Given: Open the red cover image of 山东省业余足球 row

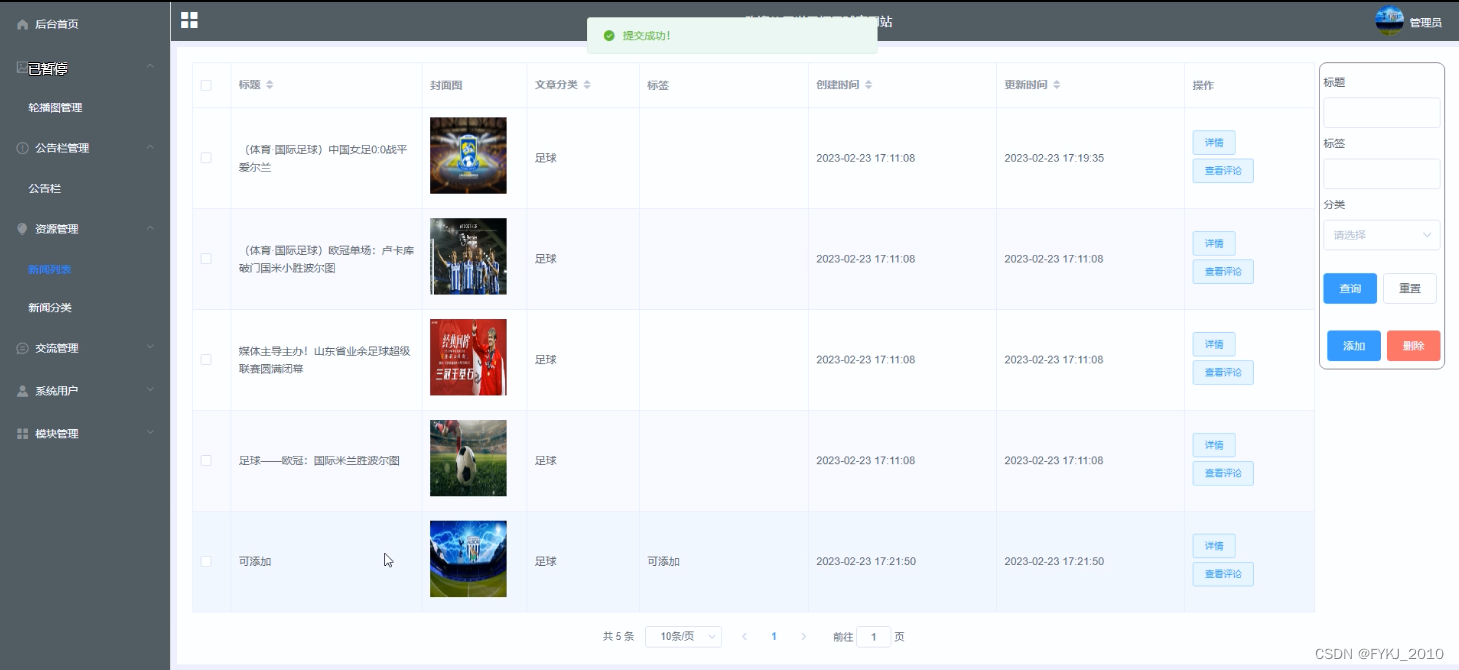Looking at the screenshot, I should point(468,357).
